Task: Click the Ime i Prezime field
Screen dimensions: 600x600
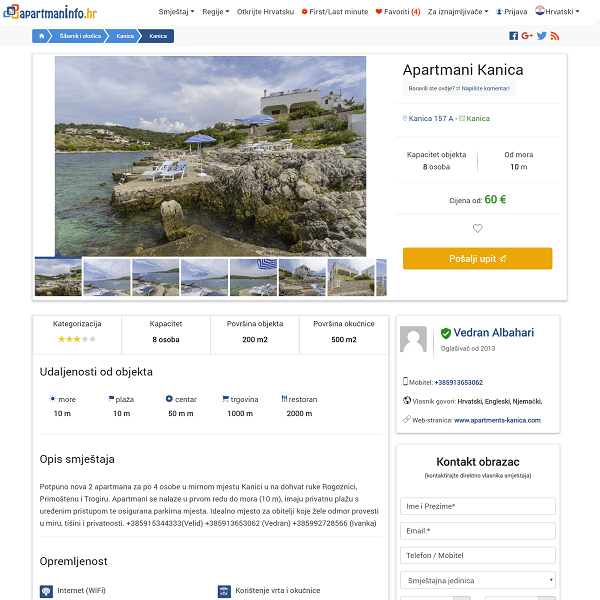Action: (x=477, y=506)
